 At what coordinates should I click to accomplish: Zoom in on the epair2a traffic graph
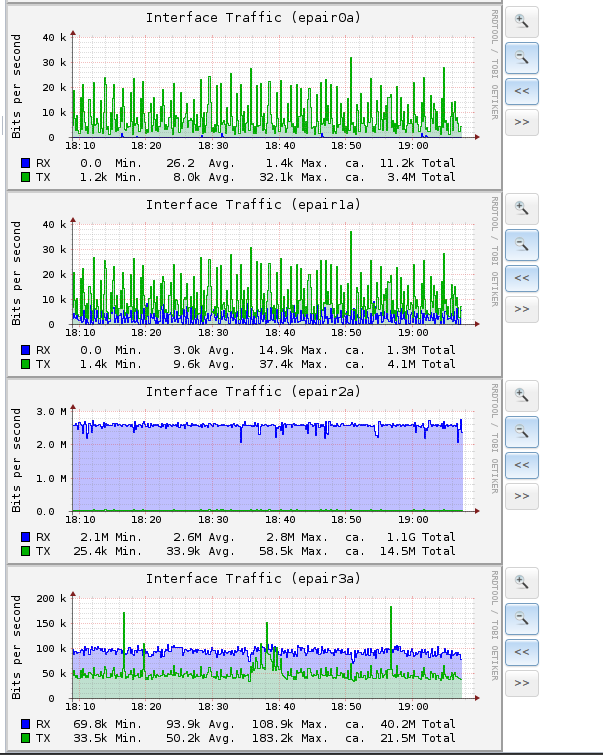pyautogui.click(x=521, y=395)
